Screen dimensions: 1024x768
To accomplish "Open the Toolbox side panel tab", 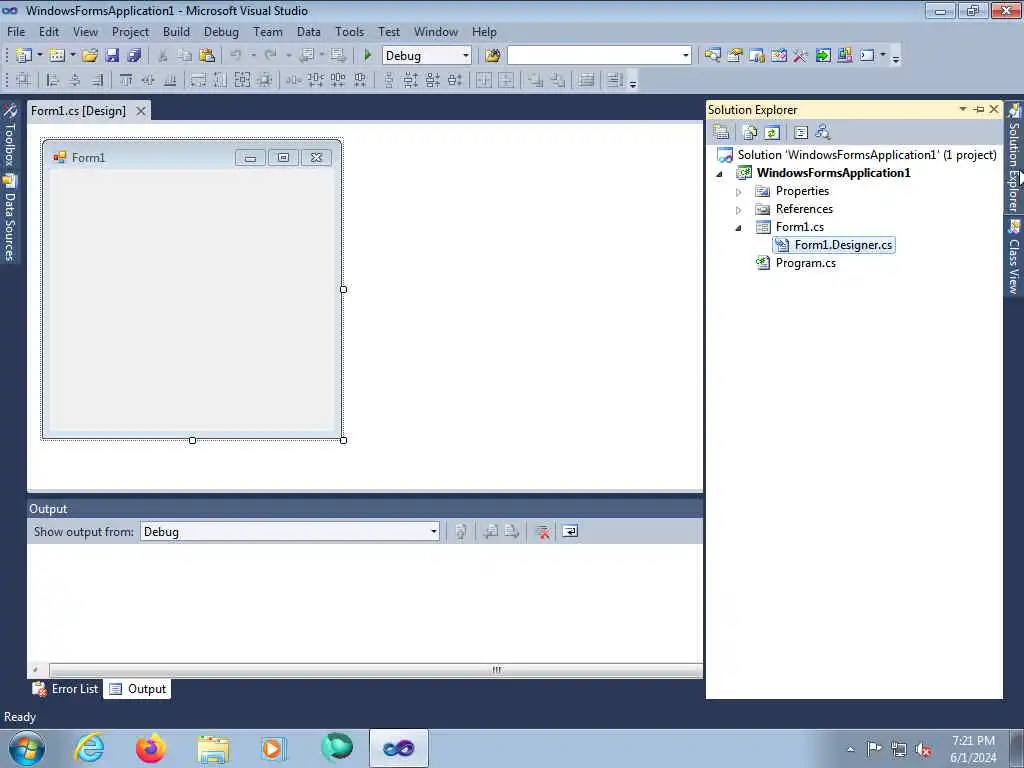I will 10,136.
